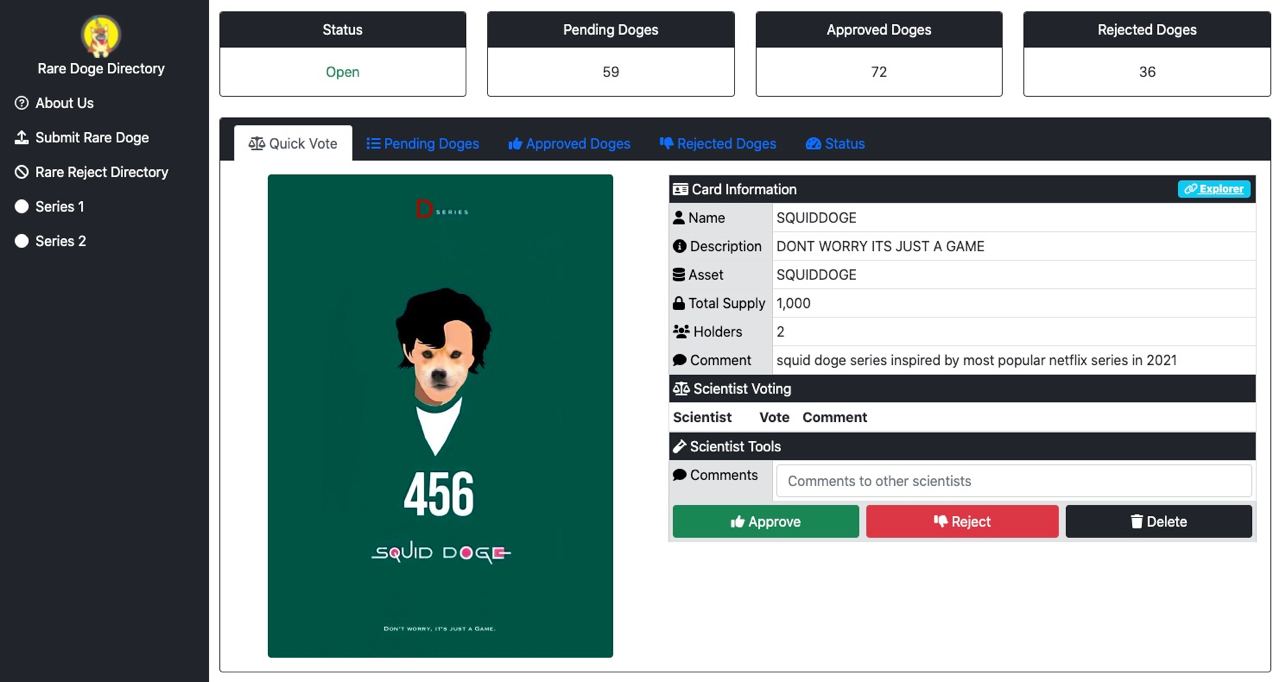Image resolution: width=1280 pixels, height=682 pixels.
Task: Click the Name value SQUIDDOGE
Action: [816, 217]
